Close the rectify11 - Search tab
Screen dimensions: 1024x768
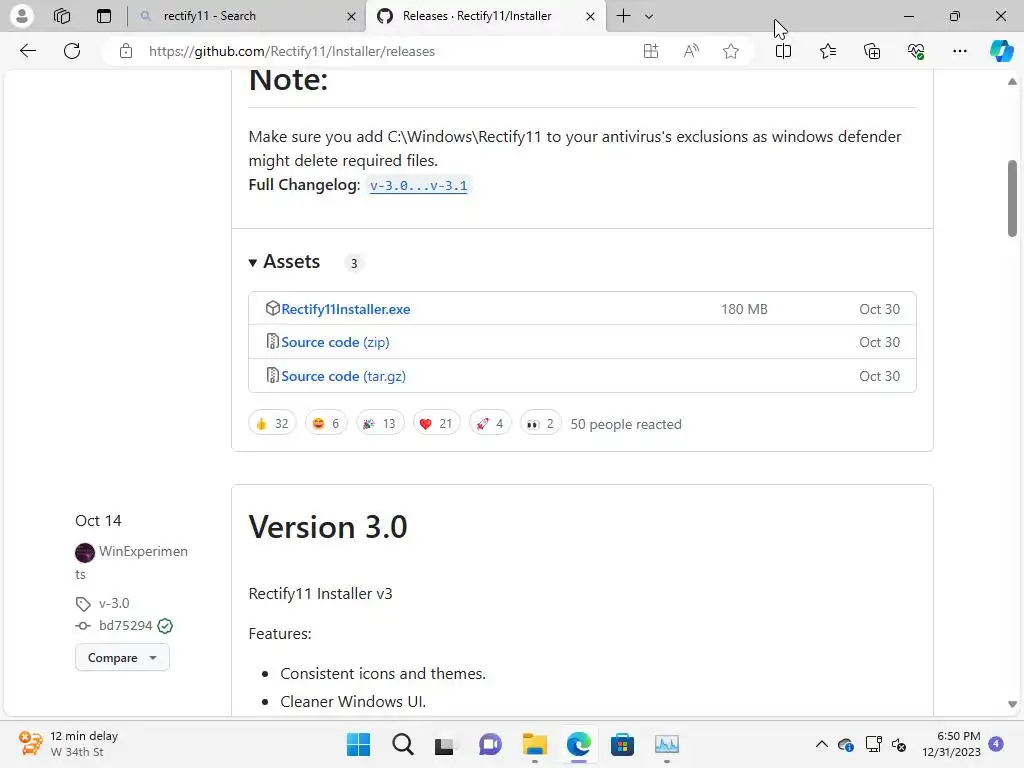(351, 16)
